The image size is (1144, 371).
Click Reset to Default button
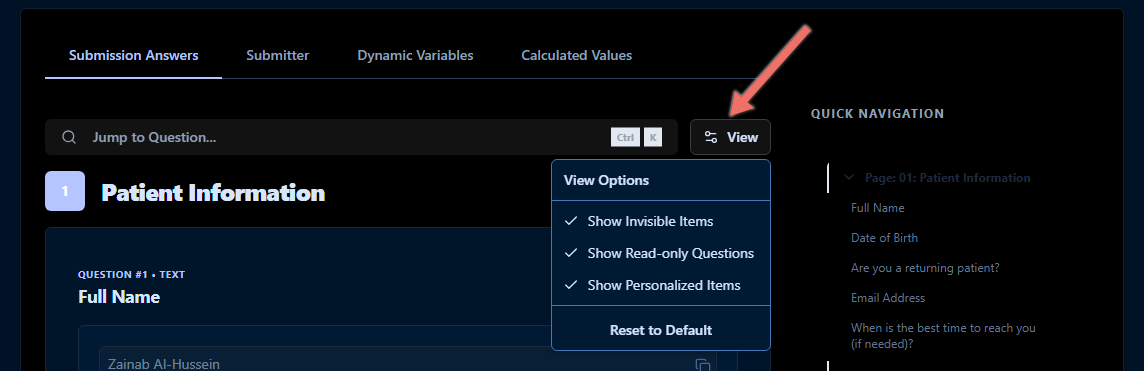(x=660, y=329)
